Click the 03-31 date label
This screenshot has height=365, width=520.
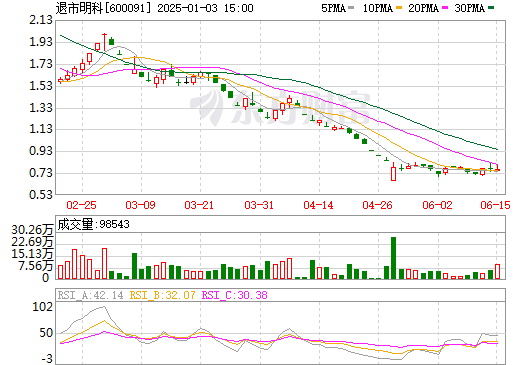click(x=259, y=205)
